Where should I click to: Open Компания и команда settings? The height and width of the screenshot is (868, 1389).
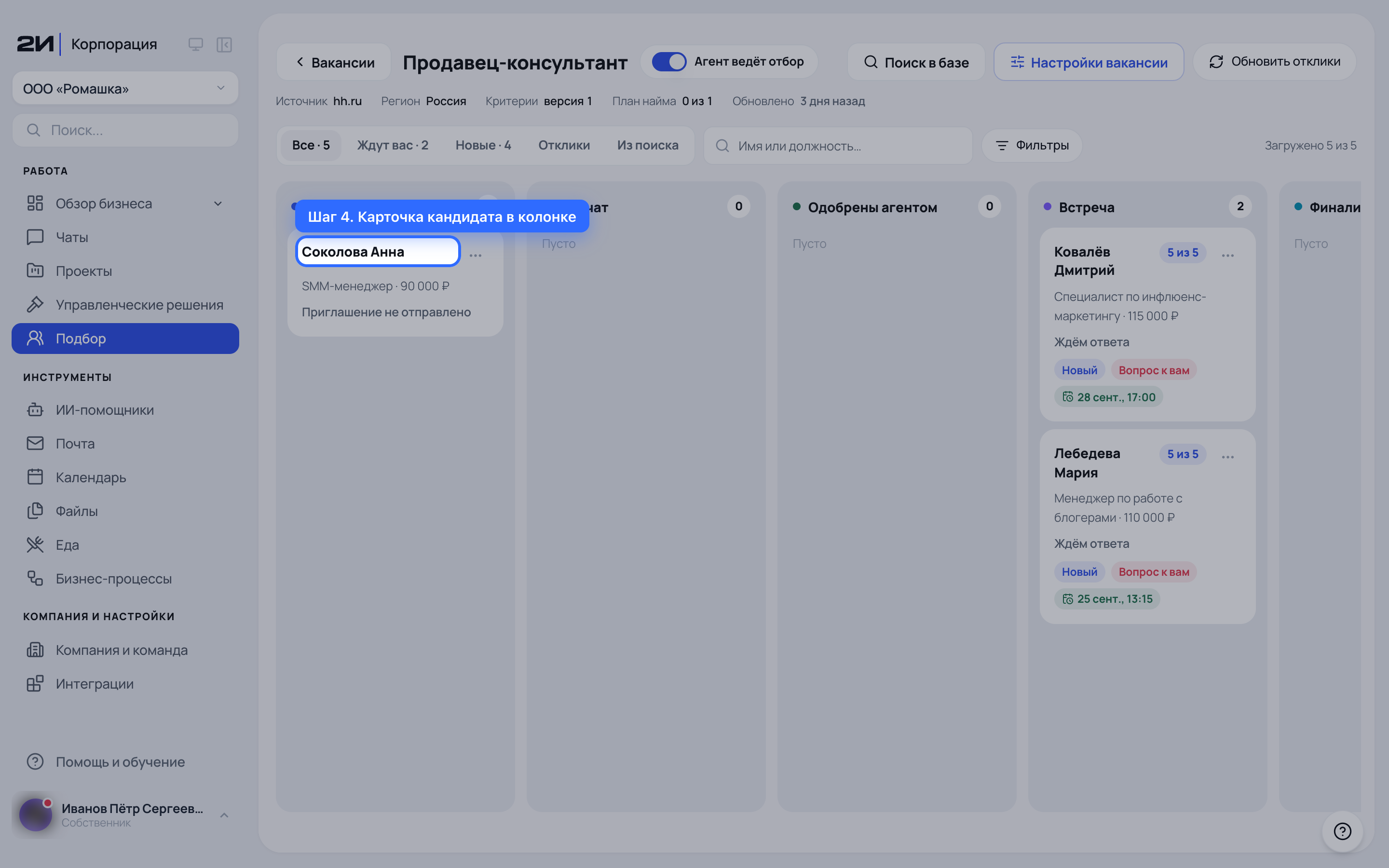click(x=125, y=650)
